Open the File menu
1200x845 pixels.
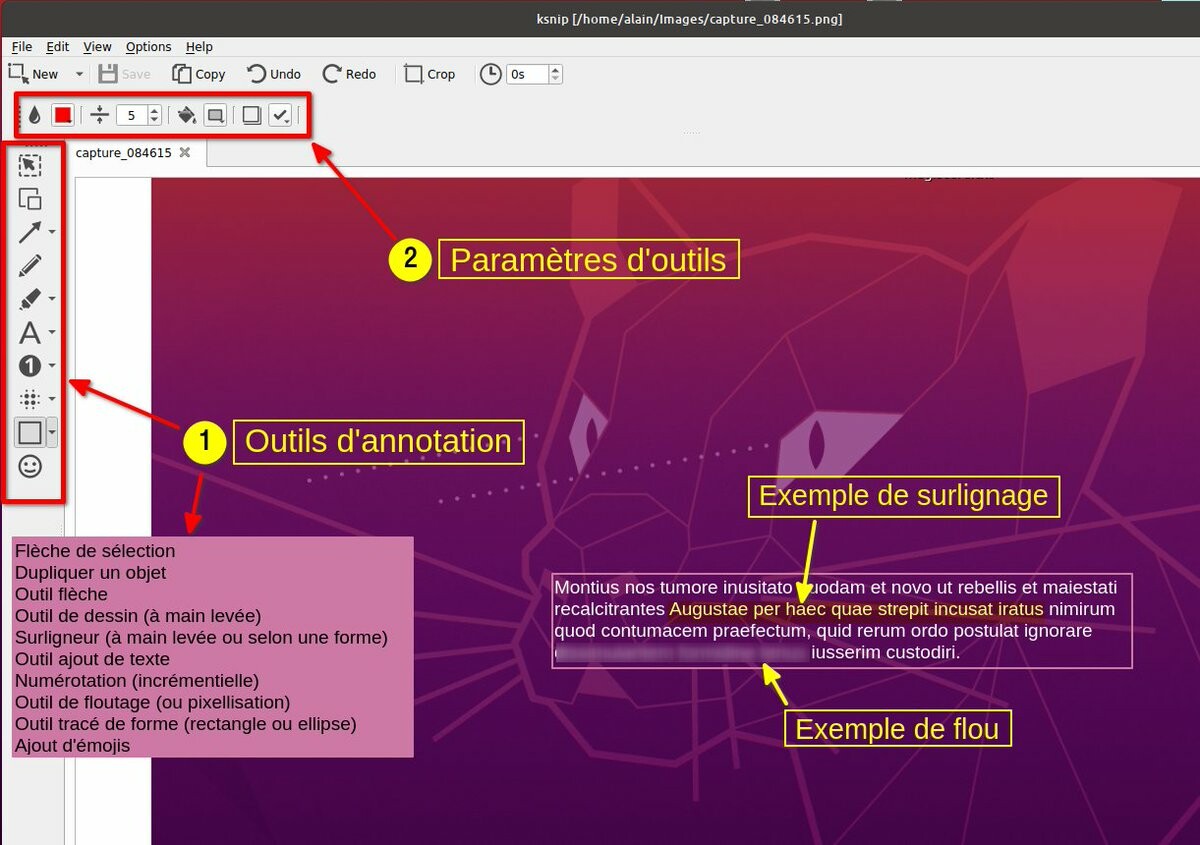click(22, 47)
